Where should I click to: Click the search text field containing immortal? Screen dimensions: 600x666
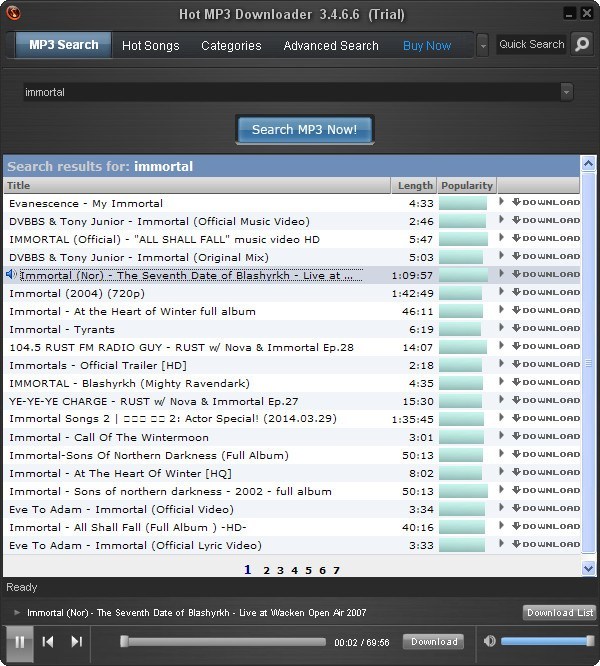(292, 92)
